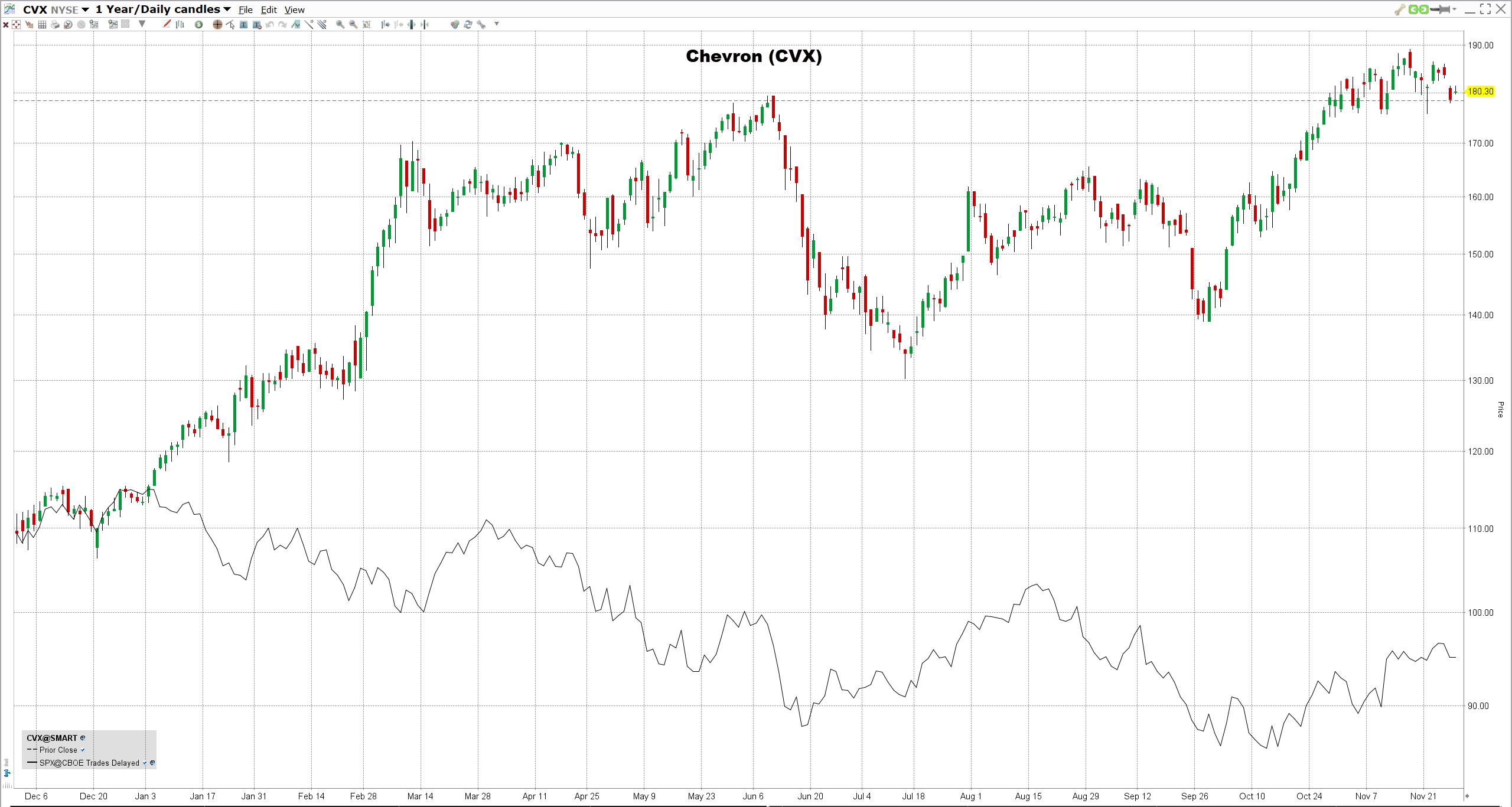The width and height of the screenshot is (1512, 807).
Task: Click the brown hand pointer toolbar icon
Action: (30, 24)
